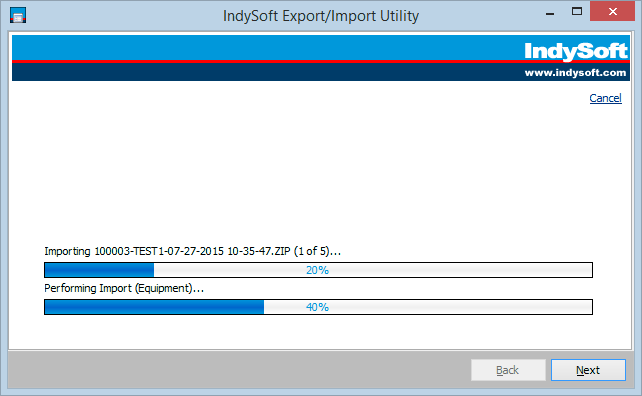The image size is (642, 396).
Task: Click the IndySoft app icon in title bar
Action: 18,16
